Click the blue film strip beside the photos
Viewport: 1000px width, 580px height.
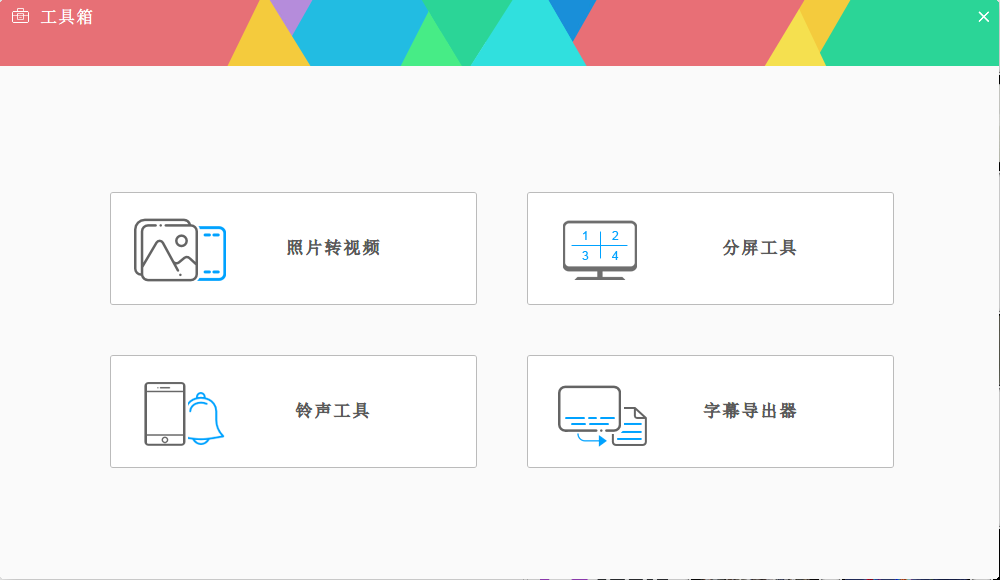tap(213, 253)
